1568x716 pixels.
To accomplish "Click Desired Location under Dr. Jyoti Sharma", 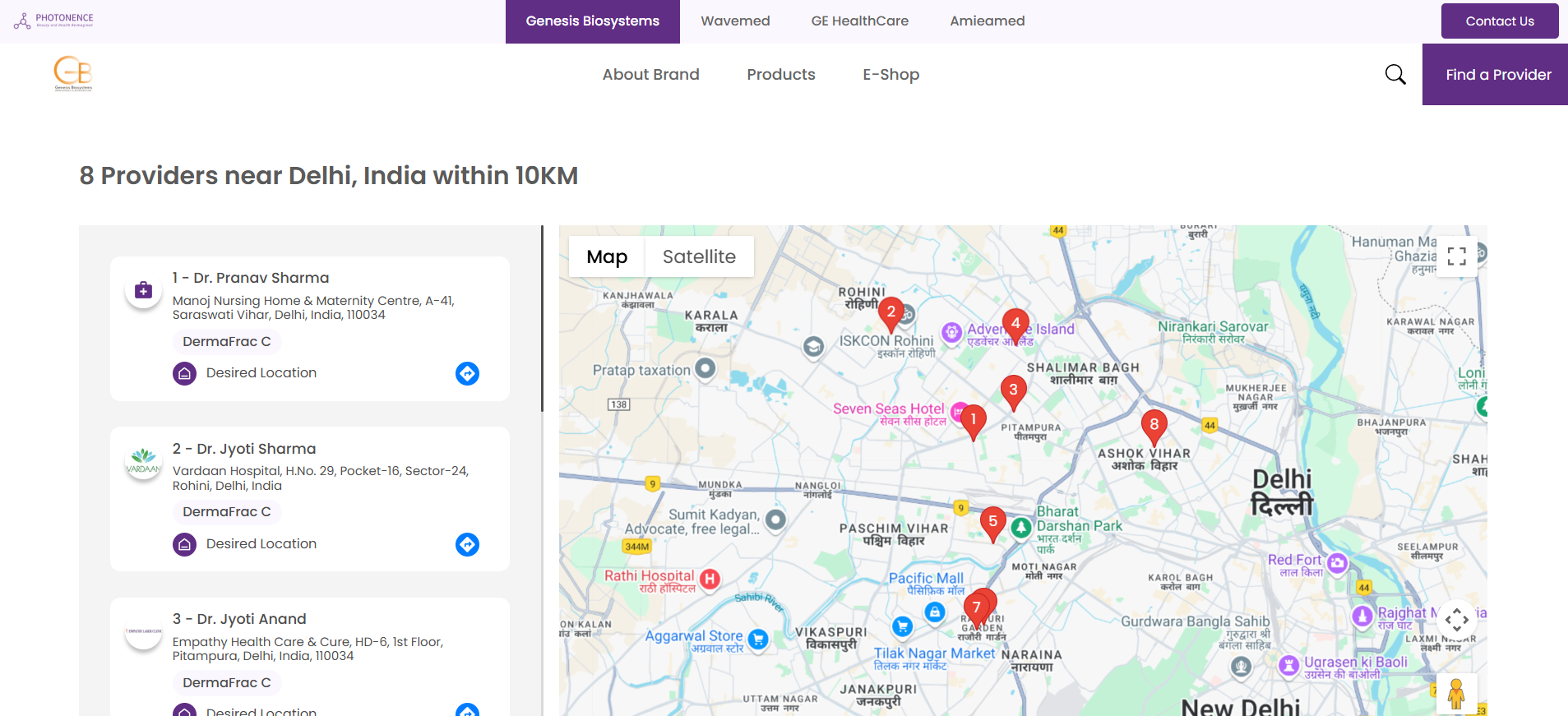I will [x=261, y=544].
